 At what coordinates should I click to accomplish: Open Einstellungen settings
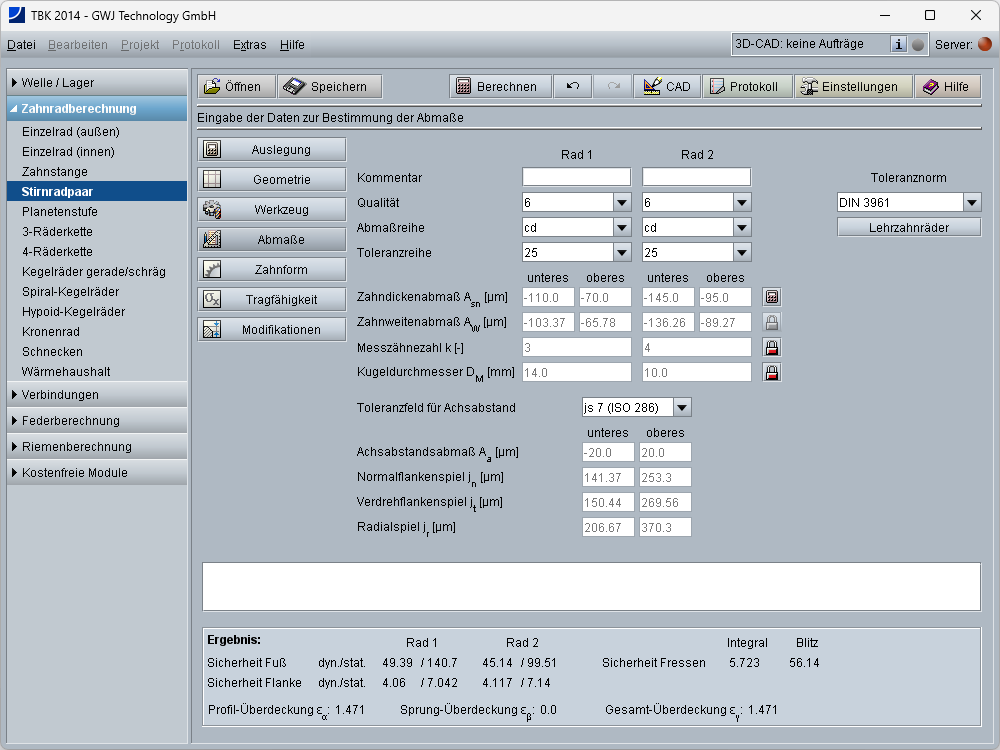[853, 87]
